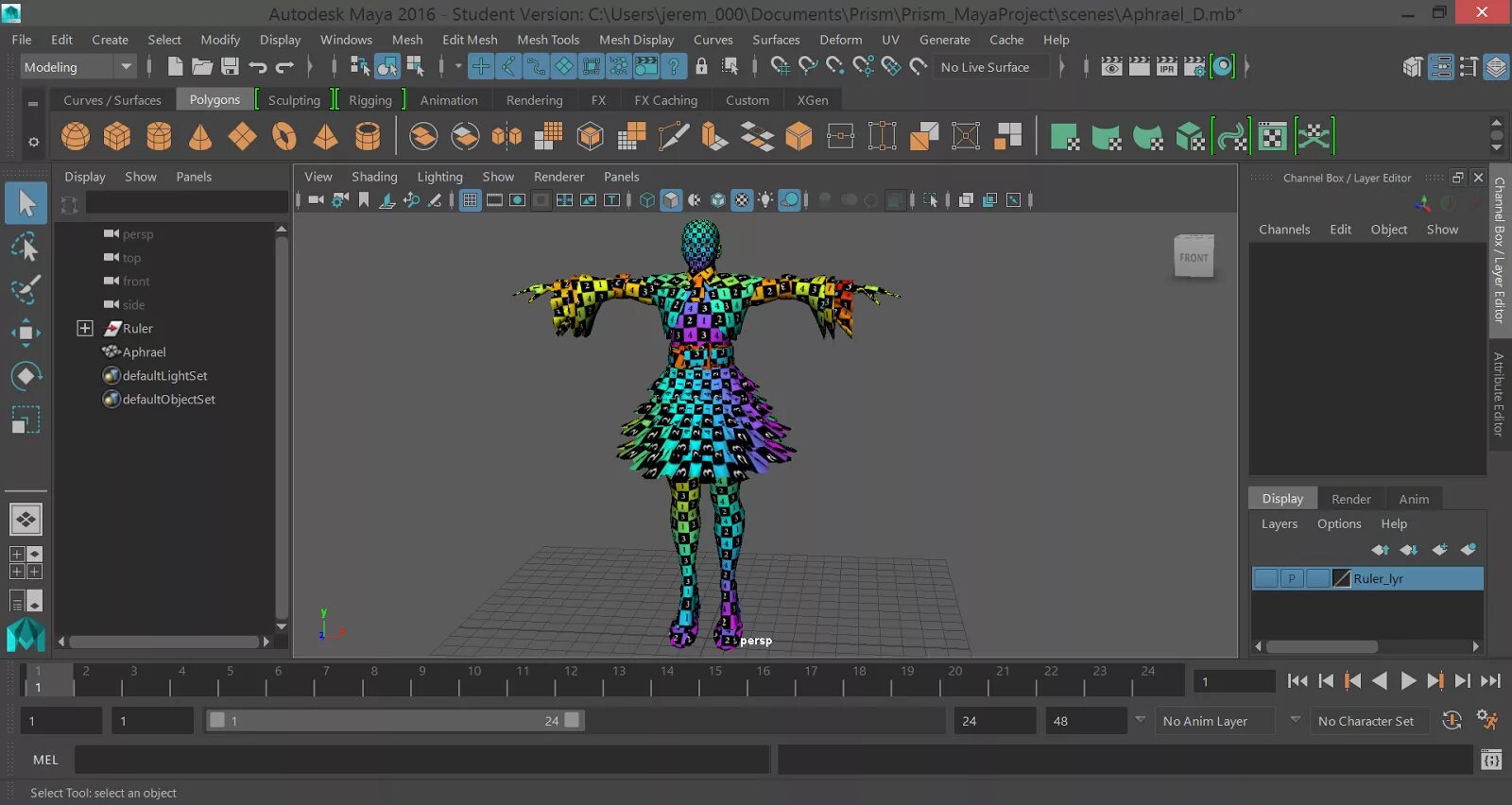Screen dimensions: 1512x805
Task: Click the No Live Surface field
Action: tap(992, 67)
